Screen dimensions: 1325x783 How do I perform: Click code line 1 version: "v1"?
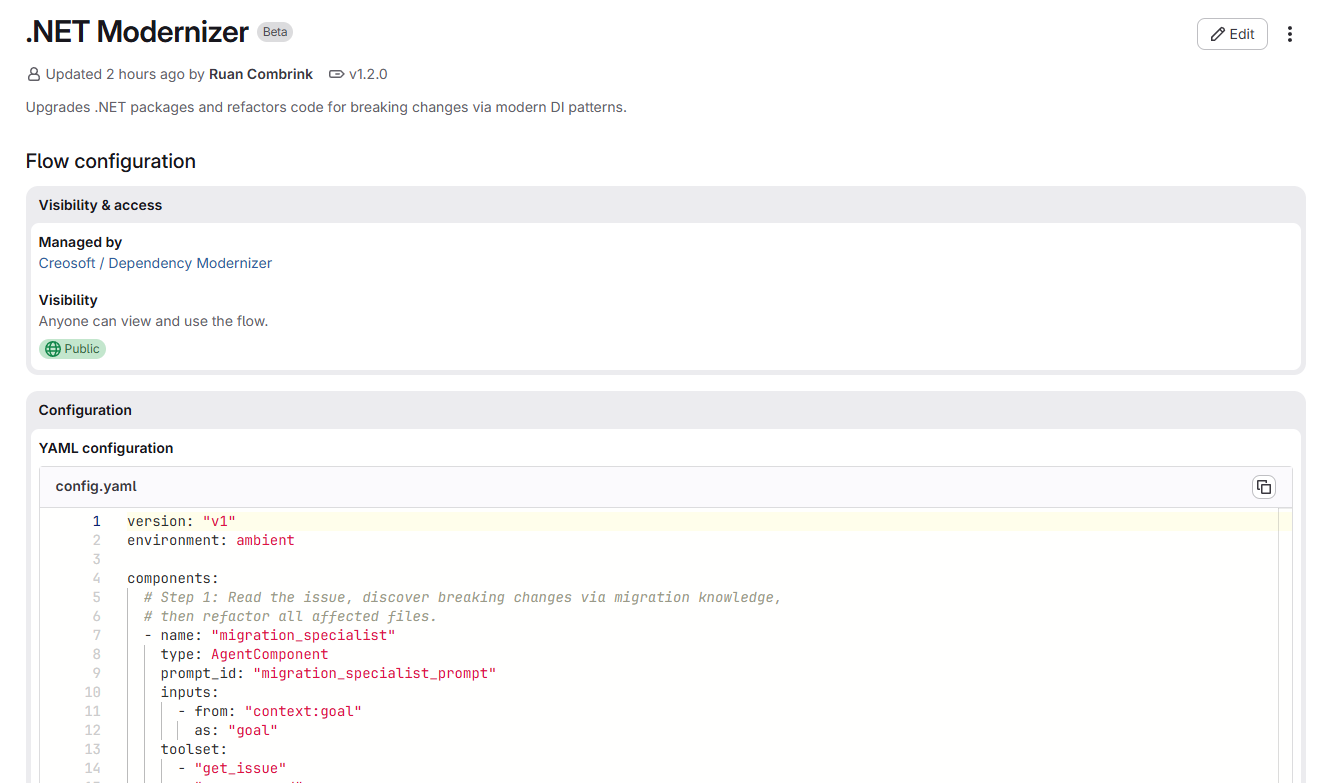click(x=181, y=521)
